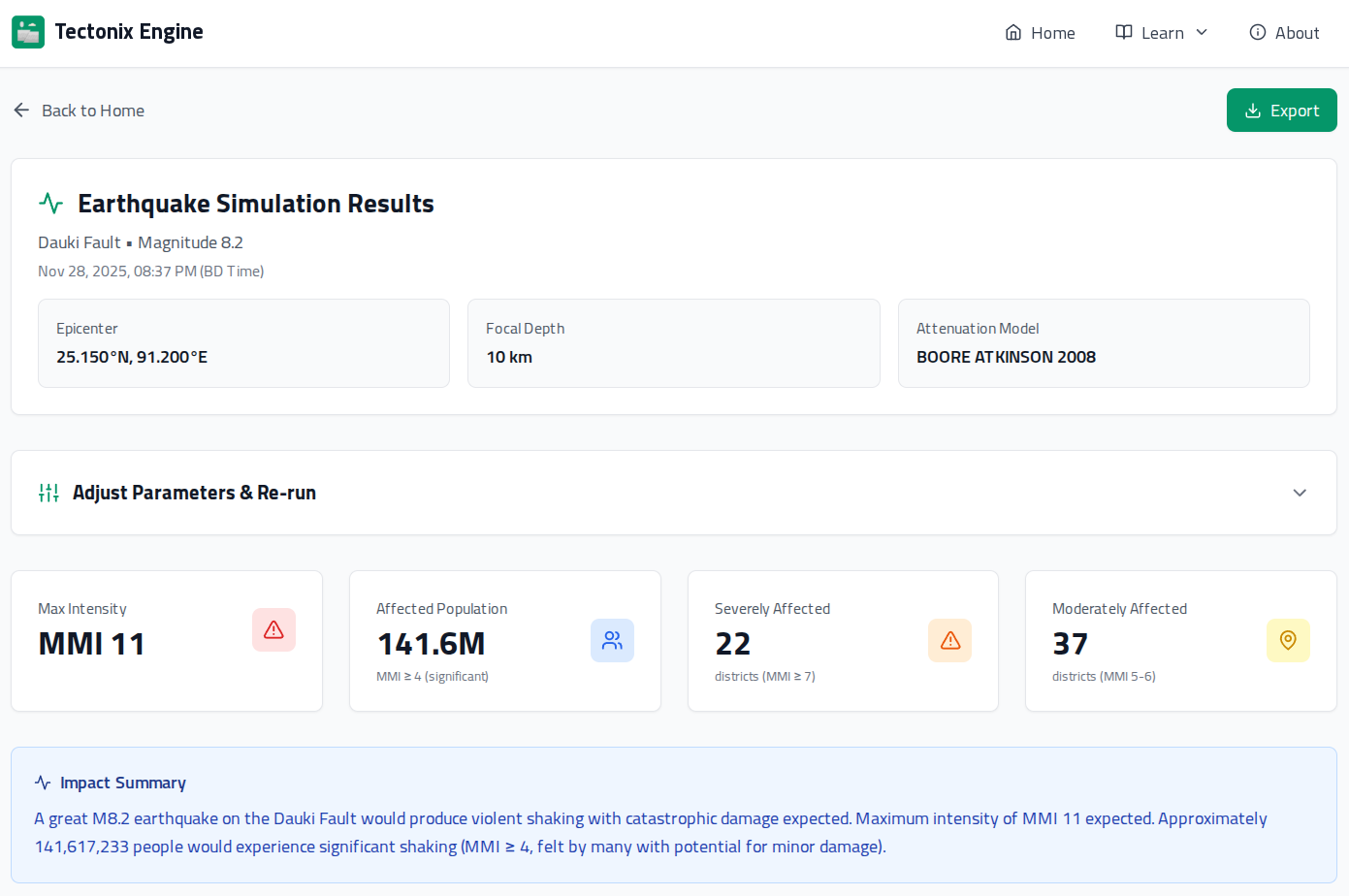Click the Tectonix Engine title text
Viewport: 1349px width, 896px height.
pyautogui.click(x=129, y=32)
